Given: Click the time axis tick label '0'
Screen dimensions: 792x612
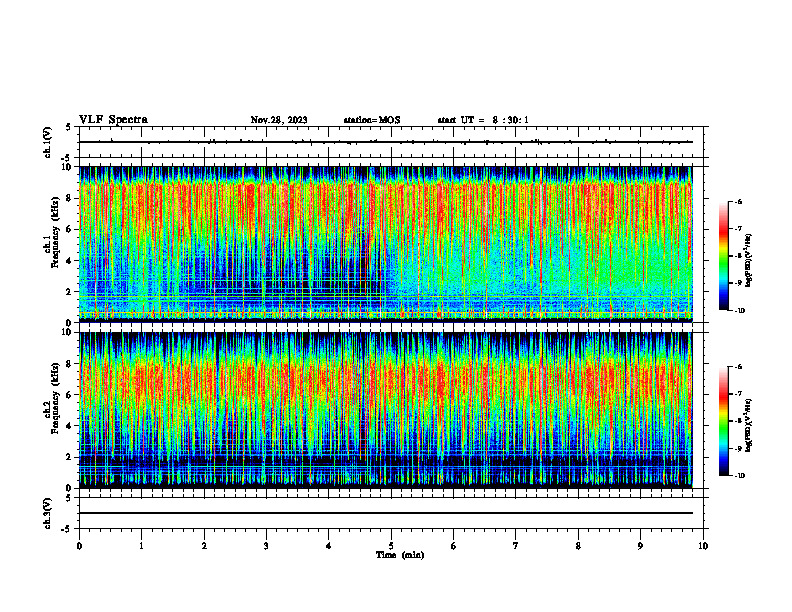Looking at the screenshot, I should pyautogui.click(x=79, y=546).
